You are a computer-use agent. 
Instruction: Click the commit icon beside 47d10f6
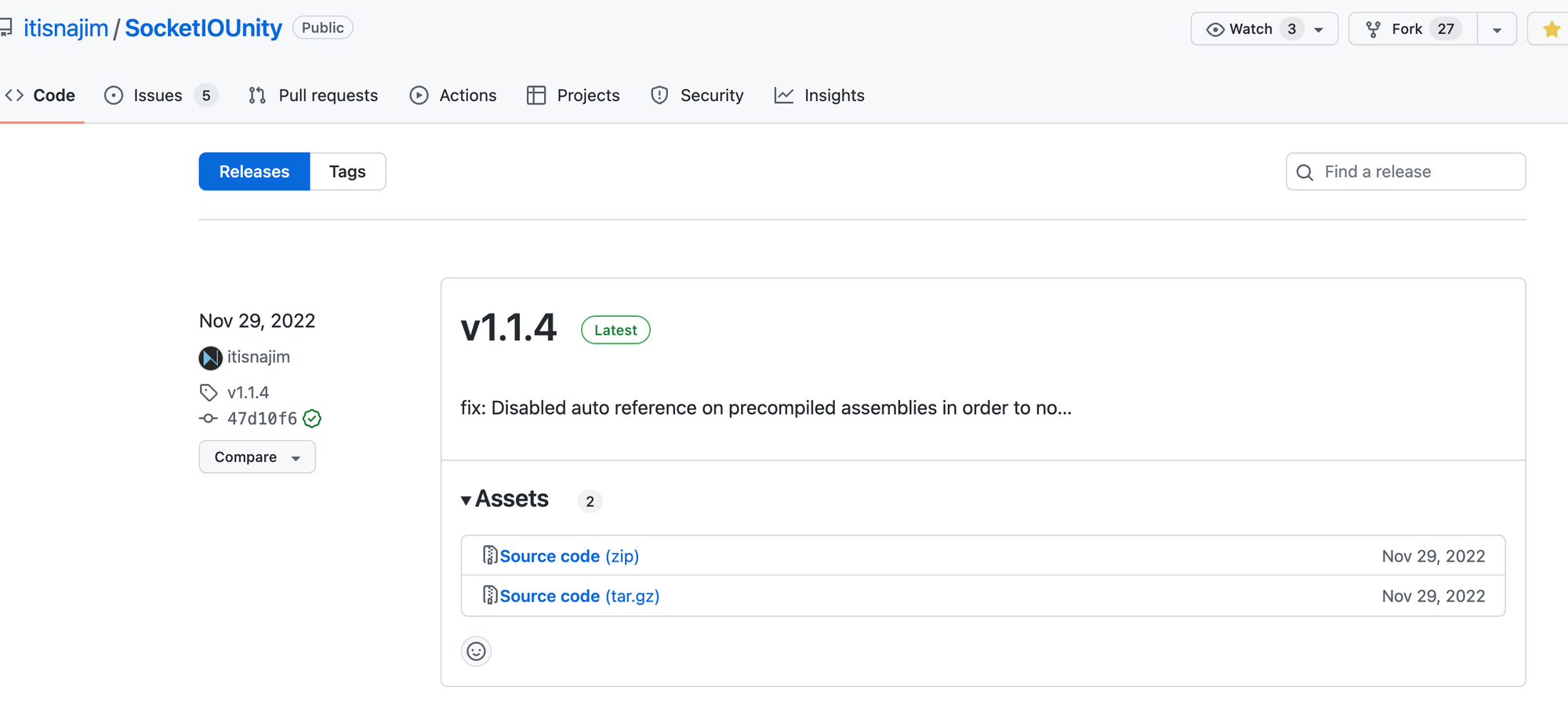[209, 419]
